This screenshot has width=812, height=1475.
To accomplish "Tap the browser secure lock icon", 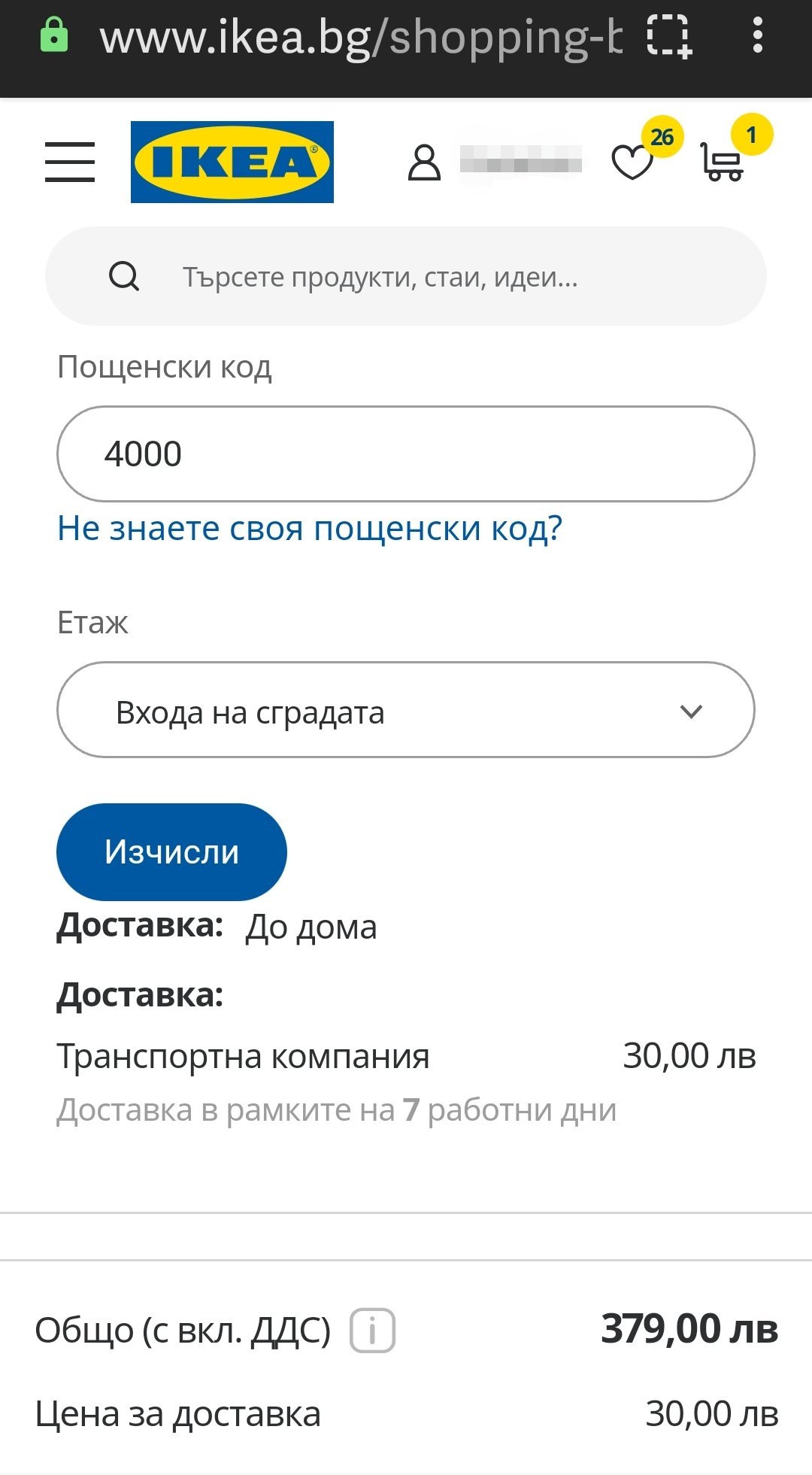I will 54,35.
